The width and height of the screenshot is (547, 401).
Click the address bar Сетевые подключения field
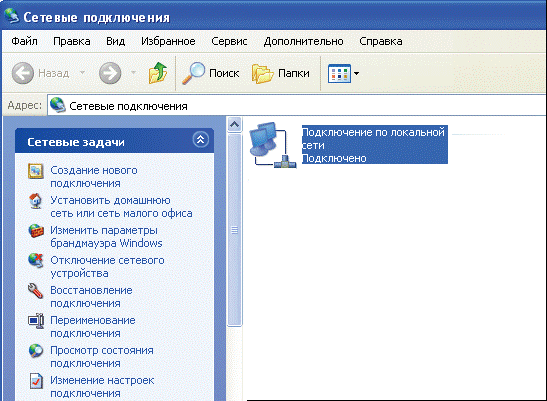coord(297,106)
